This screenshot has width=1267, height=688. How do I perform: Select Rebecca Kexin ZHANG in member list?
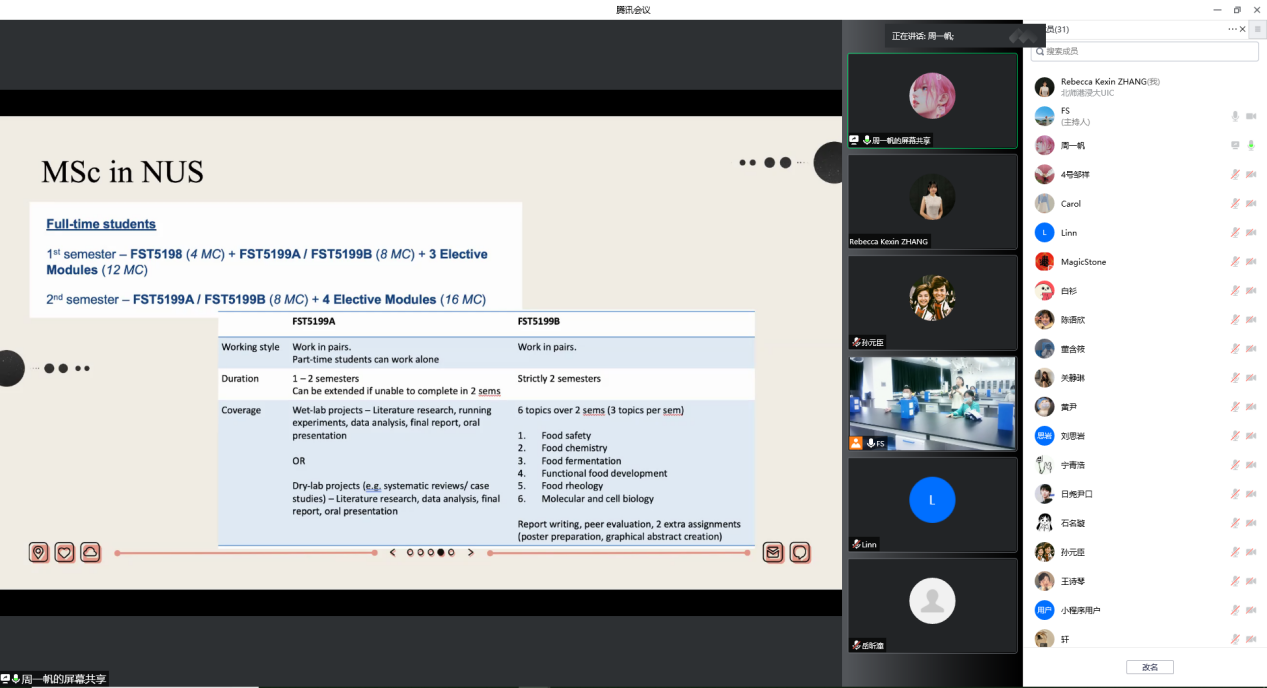pos(1109,82)
